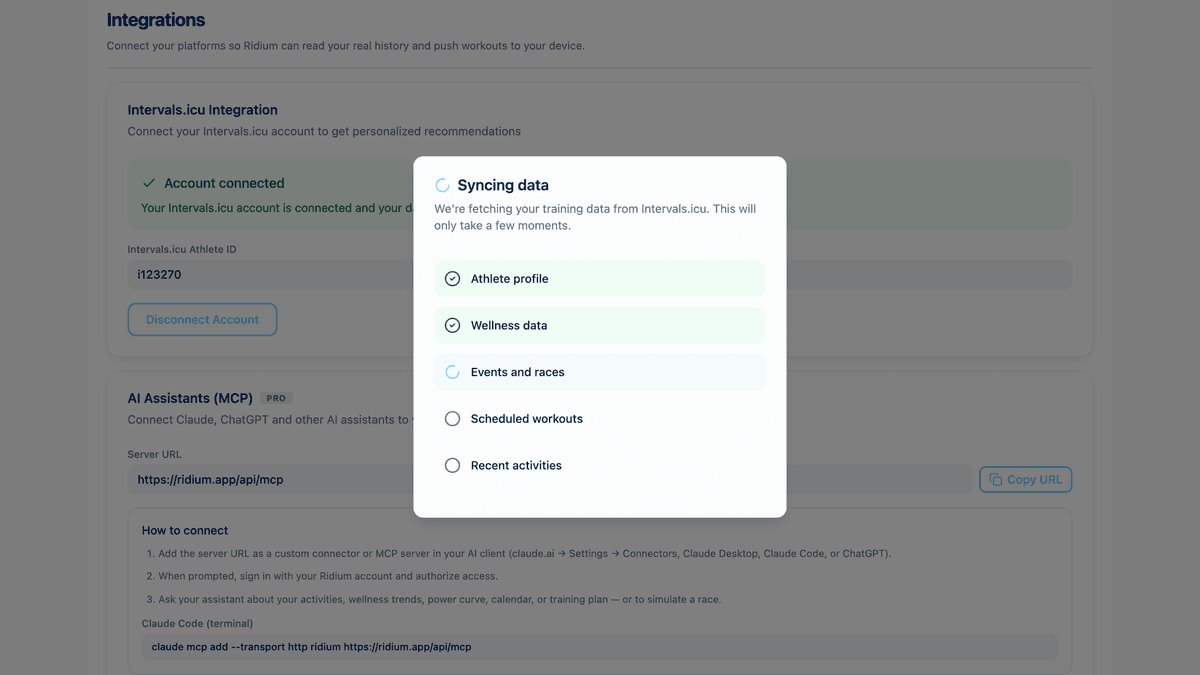
Task: Click the copy icon in Copy URL button
Action: pyautogui.click(x=995, y=480)
